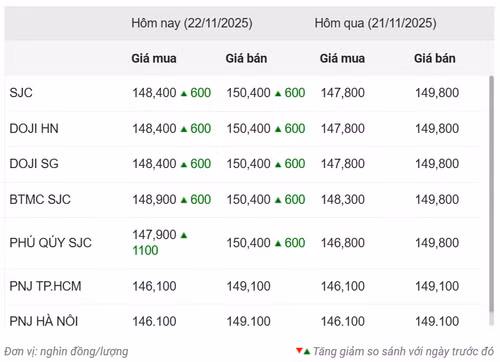
Task: Click PHÚ QÚY SJC today's buy price 147,900
Action: [154, 235]
